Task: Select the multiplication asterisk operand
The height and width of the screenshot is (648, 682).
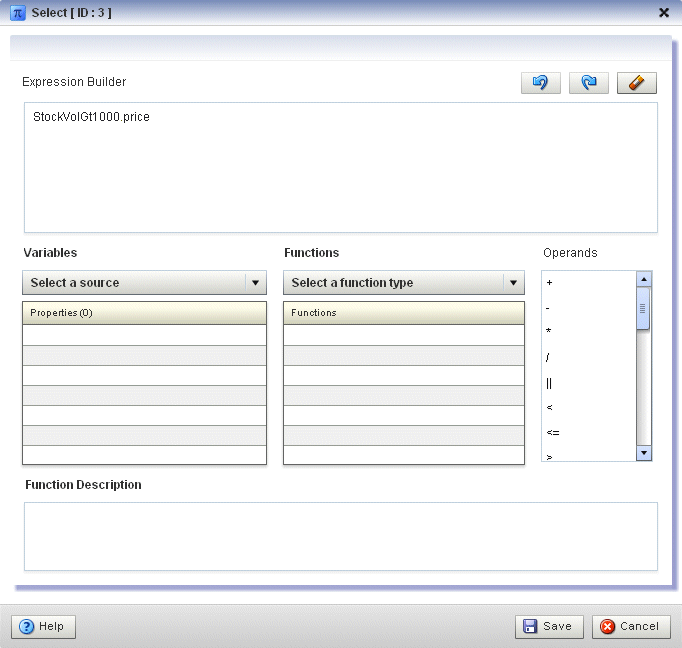Action: point(548,331)
